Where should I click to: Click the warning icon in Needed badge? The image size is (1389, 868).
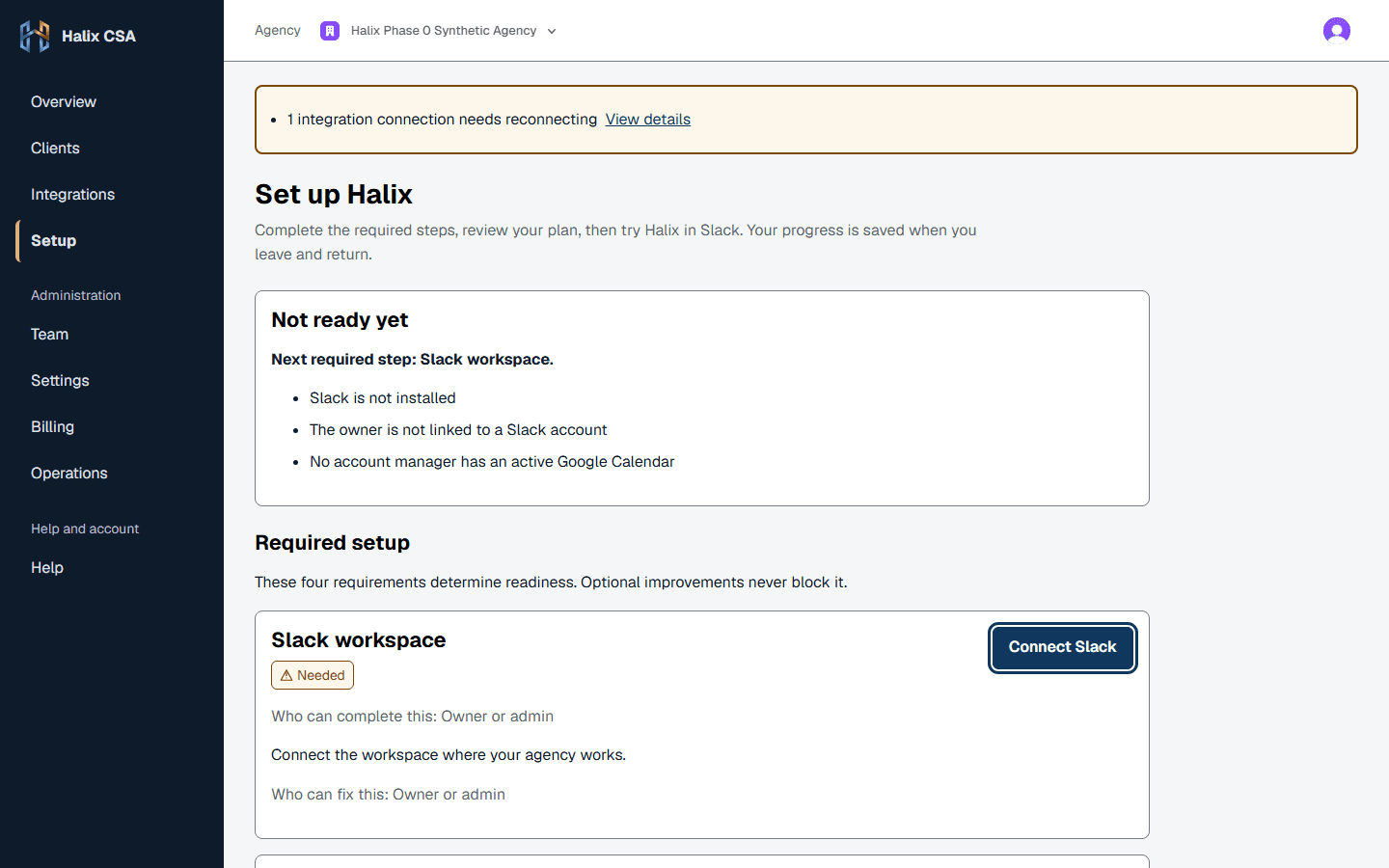pyautogui.click(x=286, y=675)
